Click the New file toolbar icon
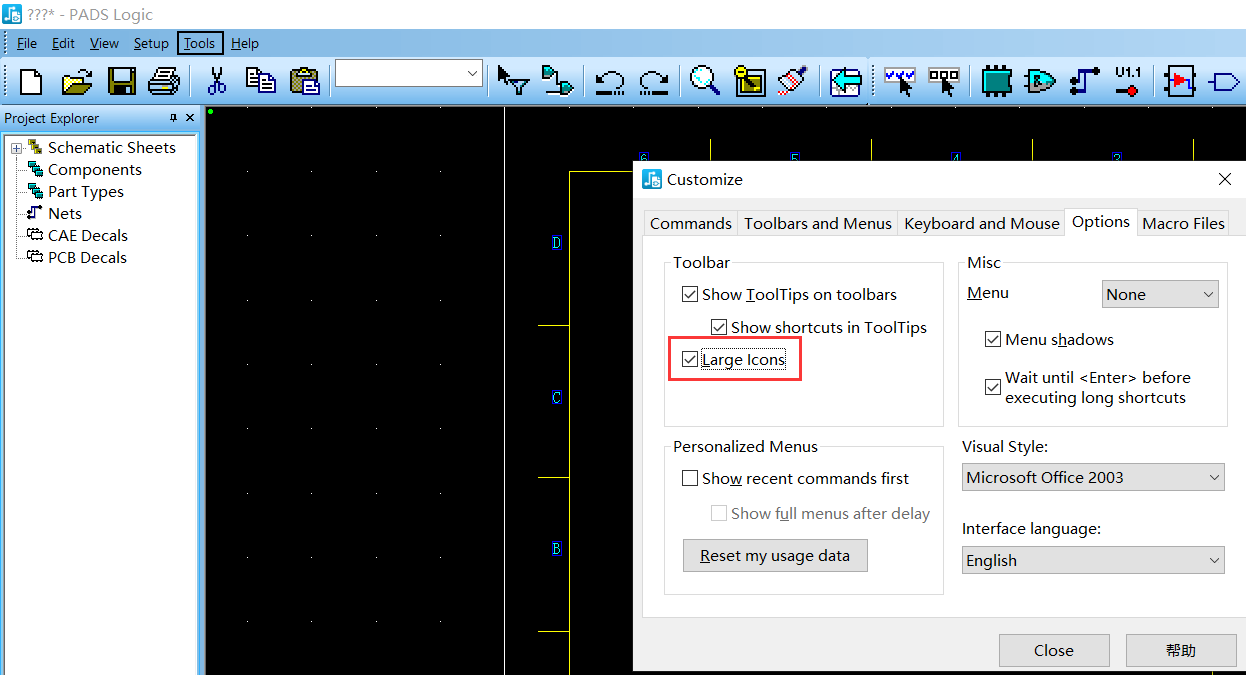The height and width of the screenshot is (675, 1246). (32, 81)
